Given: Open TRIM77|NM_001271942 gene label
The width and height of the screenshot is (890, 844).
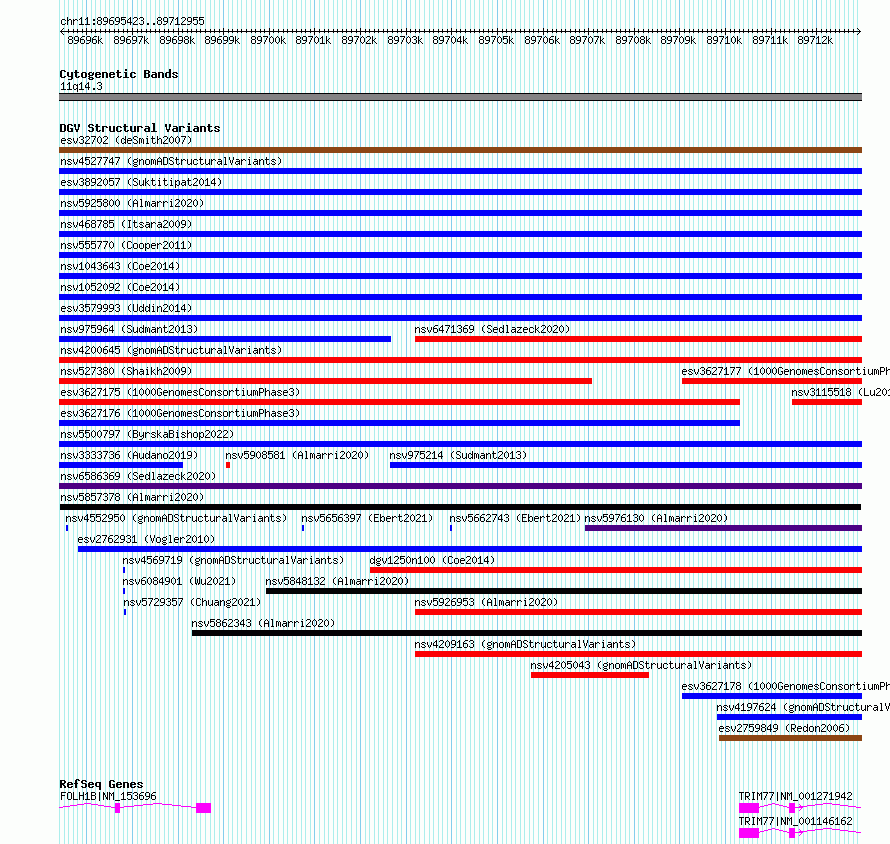Looking at the screenshot, I should [795, 796].
